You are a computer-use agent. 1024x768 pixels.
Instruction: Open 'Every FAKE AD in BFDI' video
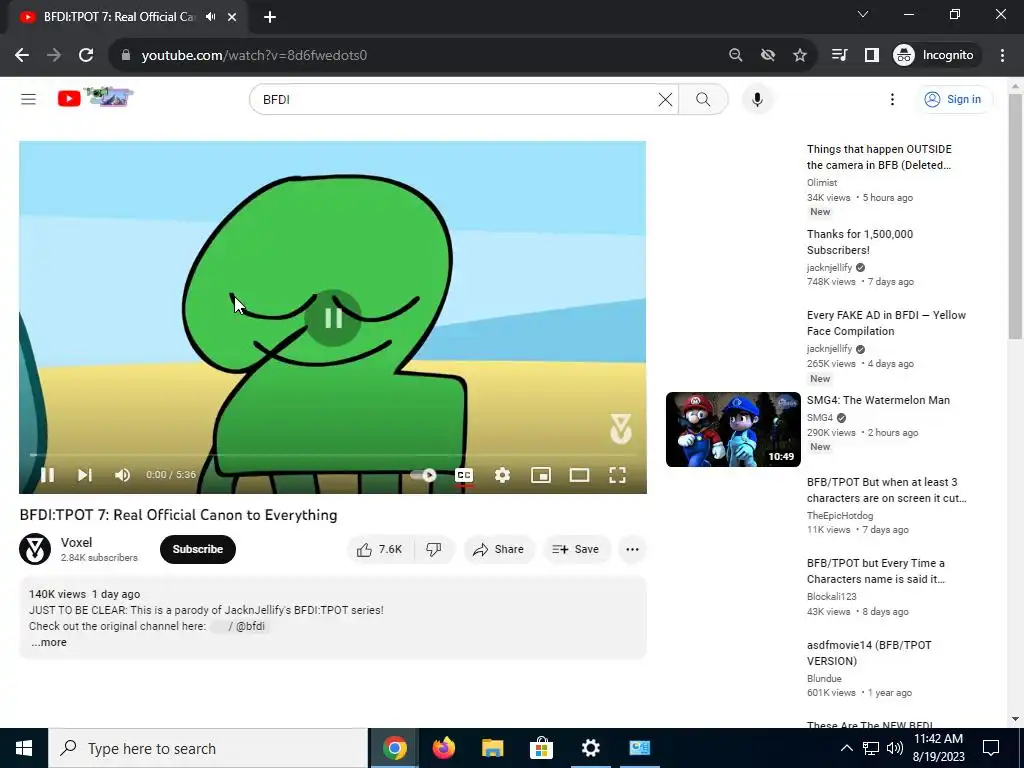[886, 323]
